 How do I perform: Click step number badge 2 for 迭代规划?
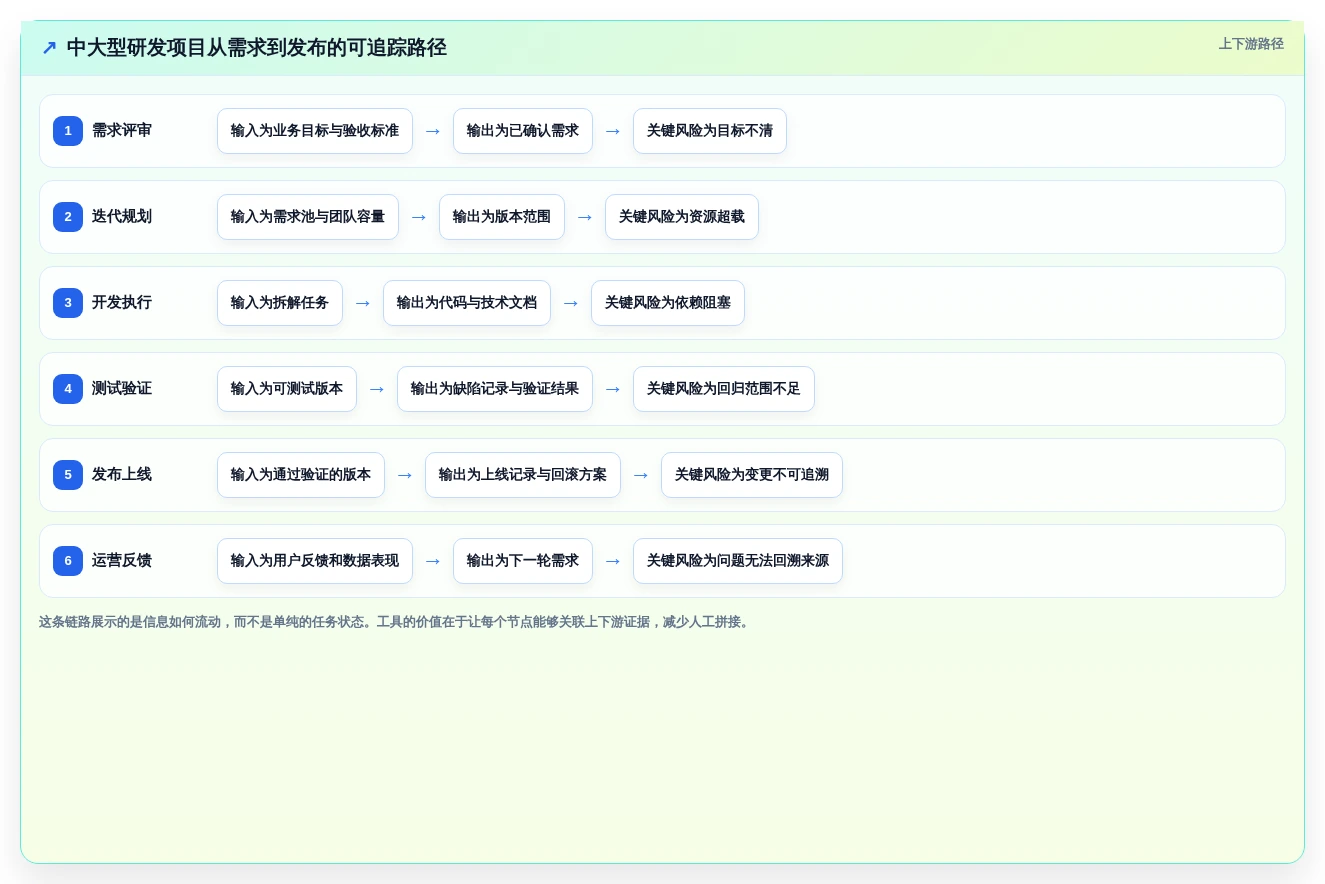(68, 217)
